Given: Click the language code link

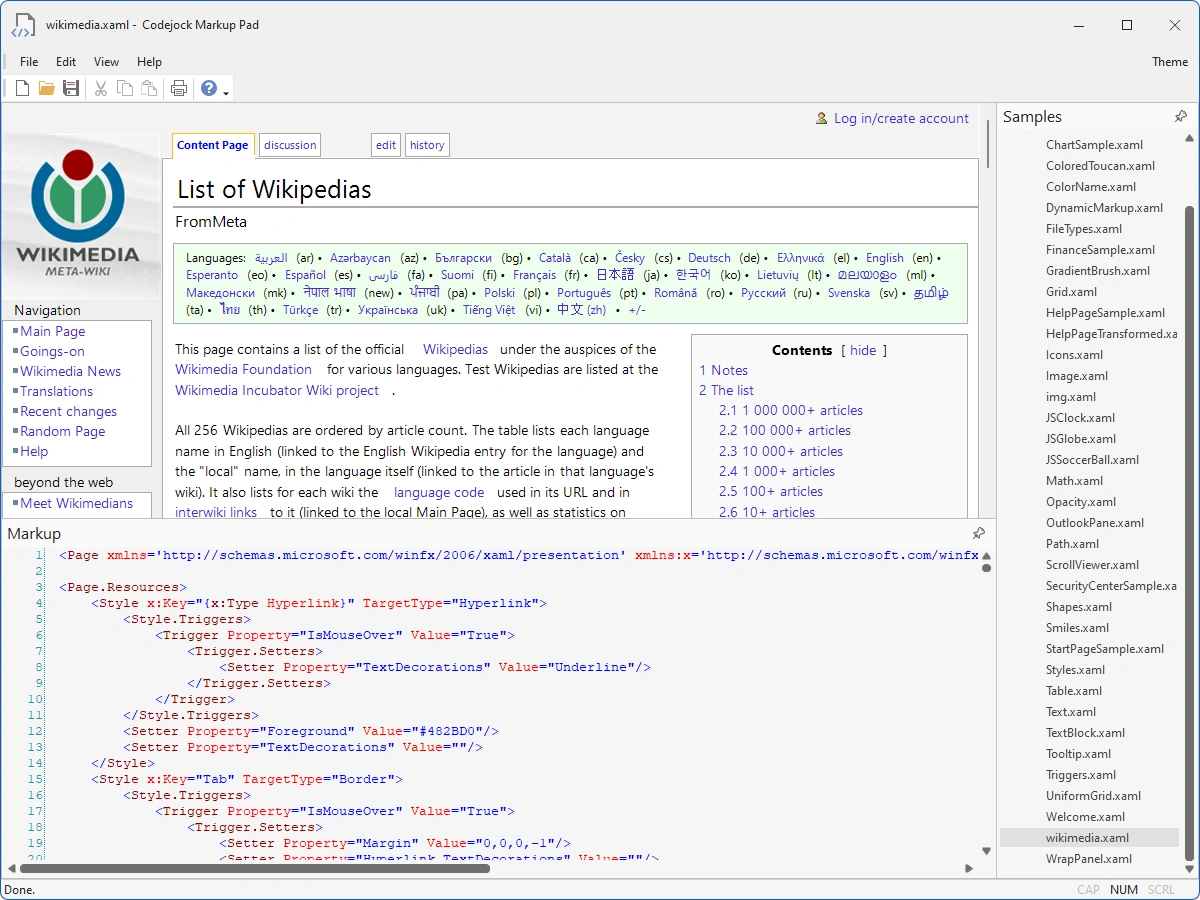Looking at the screenshot, I should [x=439, y=492].
